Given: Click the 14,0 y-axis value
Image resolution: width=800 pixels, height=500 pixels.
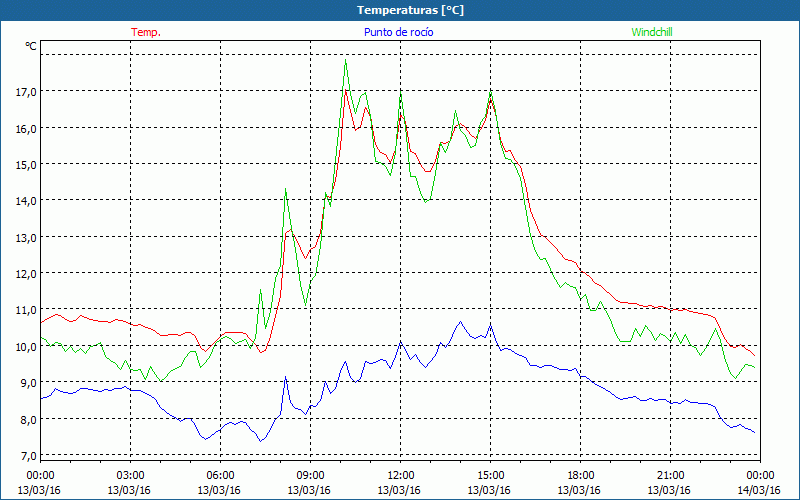Looking at the screenshot, I should pyautogui.click(x=27, y=201).
